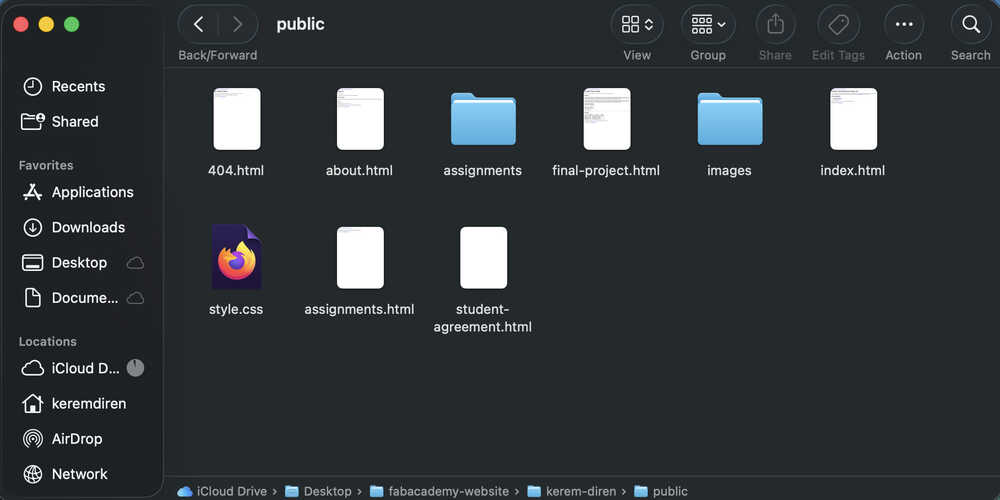Go forward with the Forward arrow

coord(238,24)
